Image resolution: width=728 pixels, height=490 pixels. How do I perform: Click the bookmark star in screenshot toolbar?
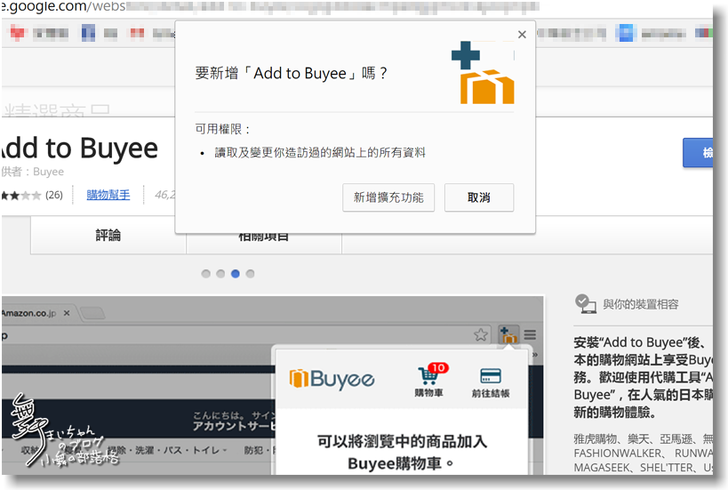(x=480, y=334)
